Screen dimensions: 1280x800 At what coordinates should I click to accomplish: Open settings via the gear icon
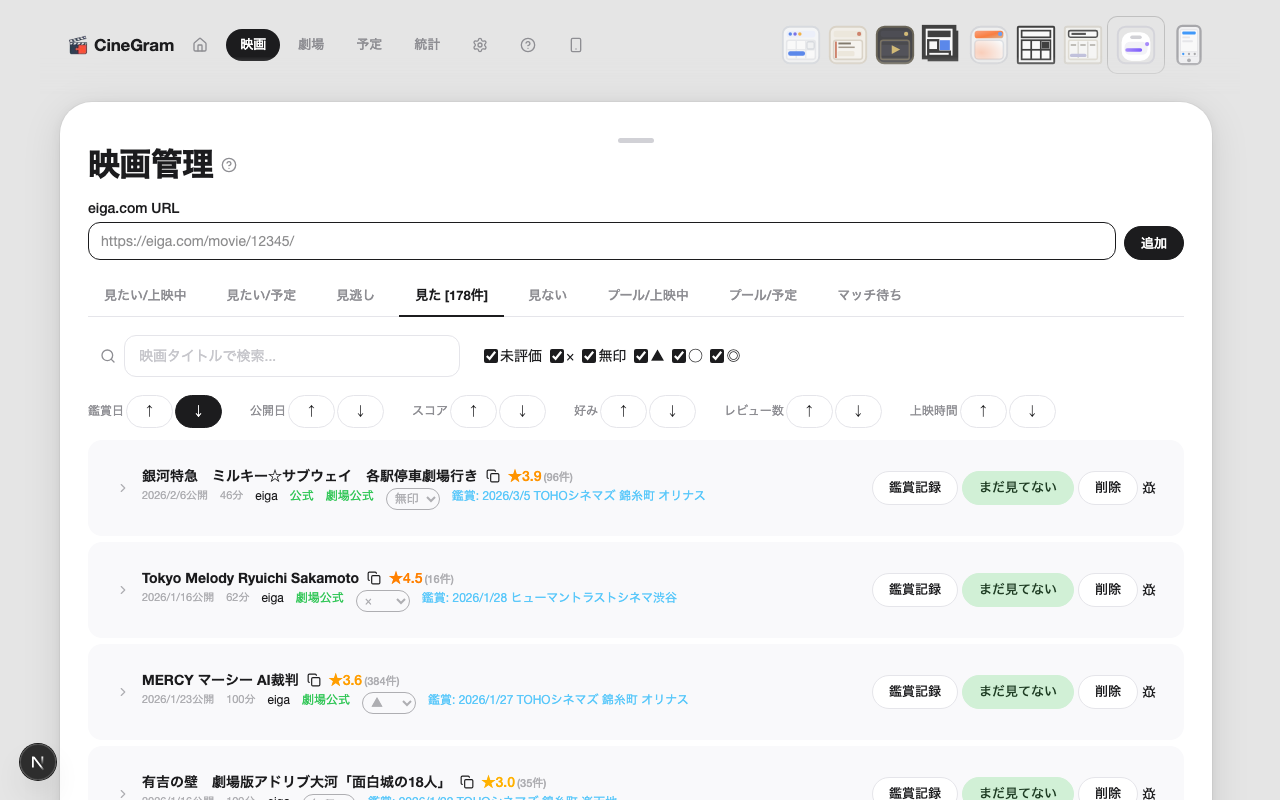coord(480,45)
